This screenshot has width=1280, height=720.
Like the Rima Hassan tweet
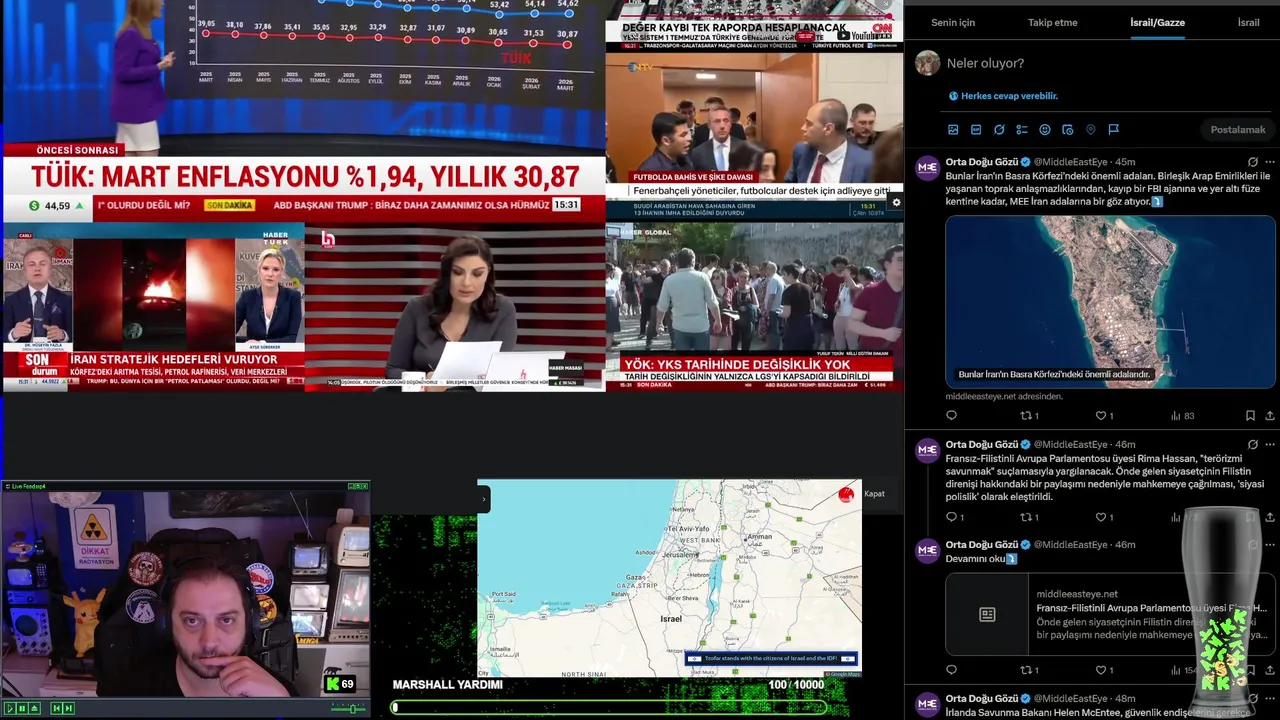pyautogui.click(x=1104, y=517)
